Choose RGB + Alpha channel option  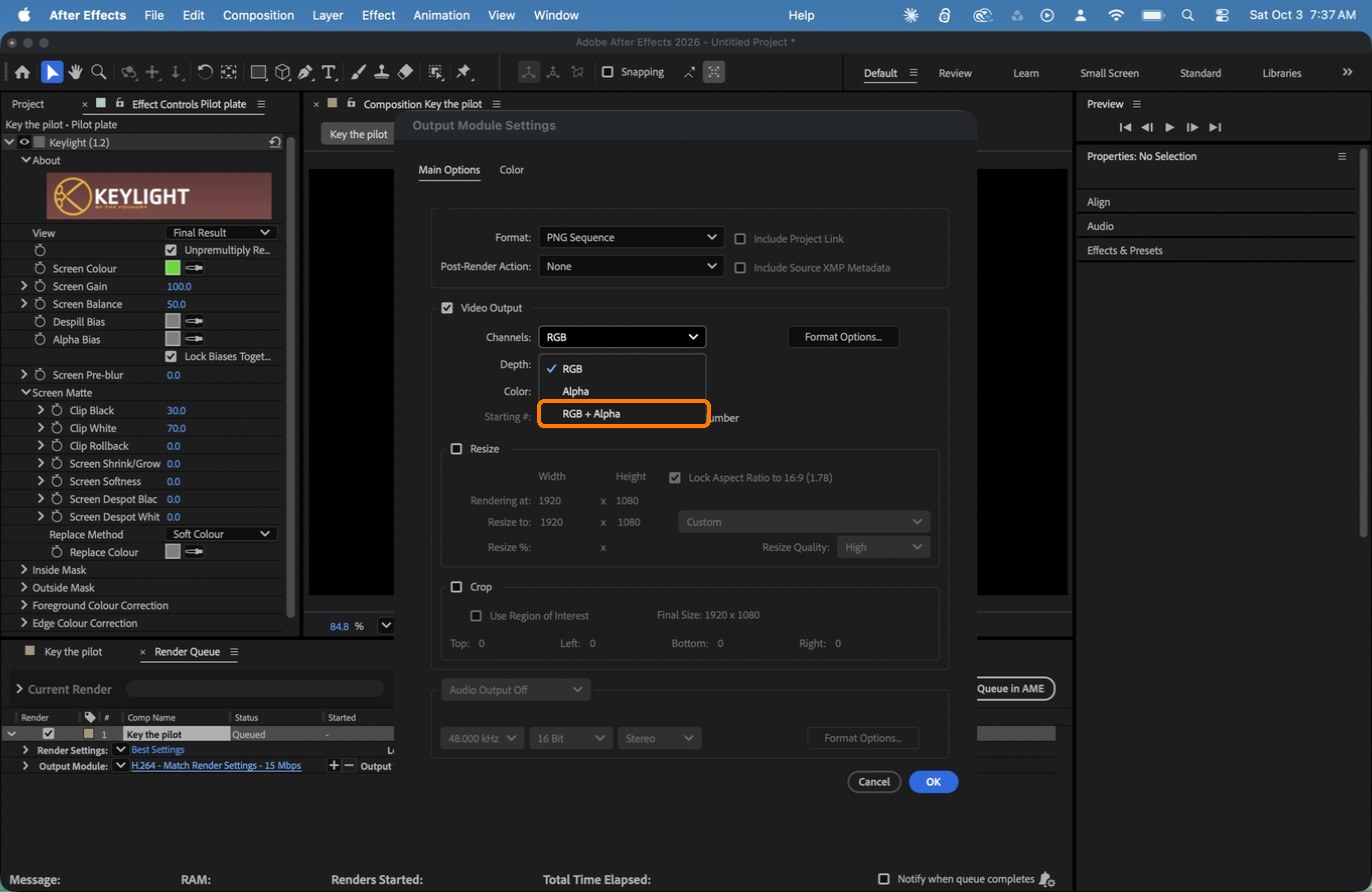(624, 414)
